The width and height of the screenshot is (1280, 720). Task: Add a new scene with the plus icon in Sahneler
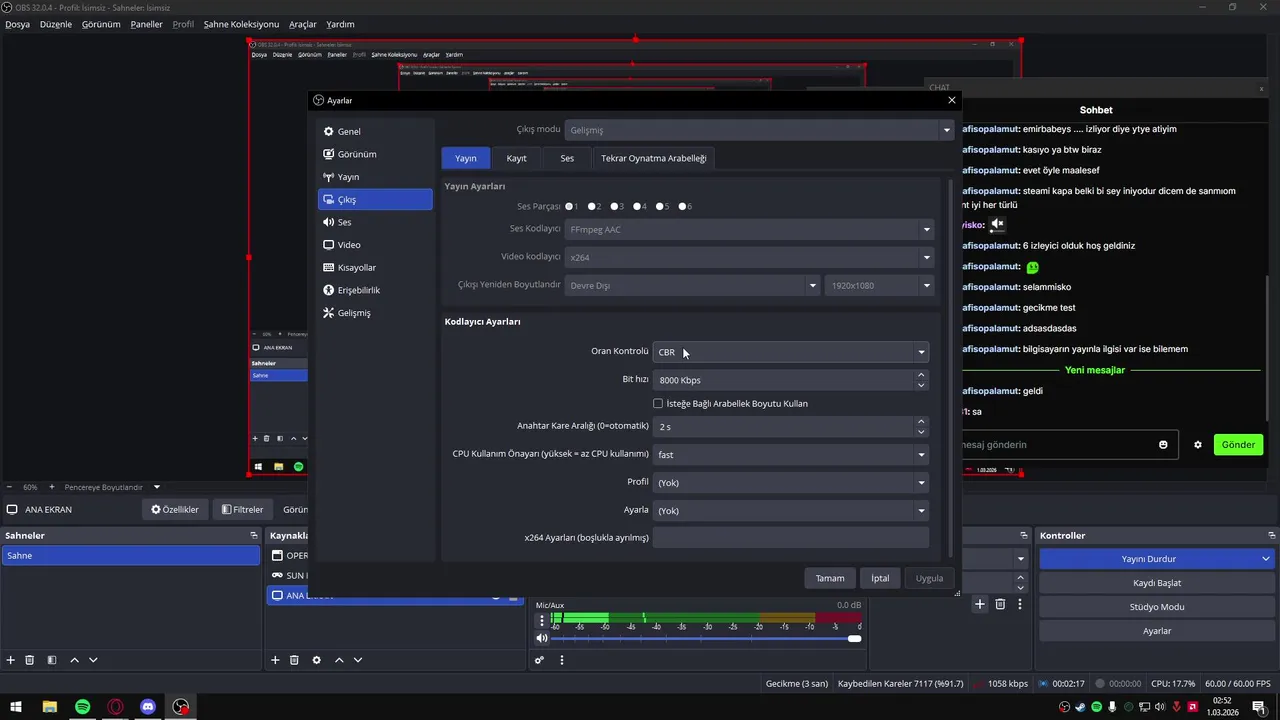pos(11,660)
